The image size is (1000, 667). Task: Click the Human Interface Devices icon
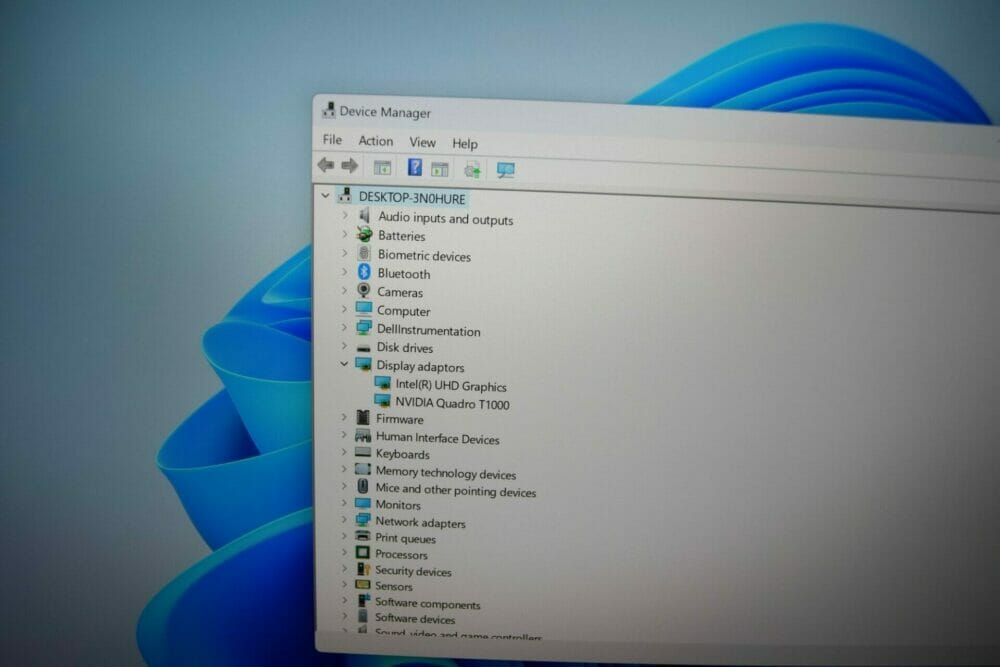pos(363,436)
